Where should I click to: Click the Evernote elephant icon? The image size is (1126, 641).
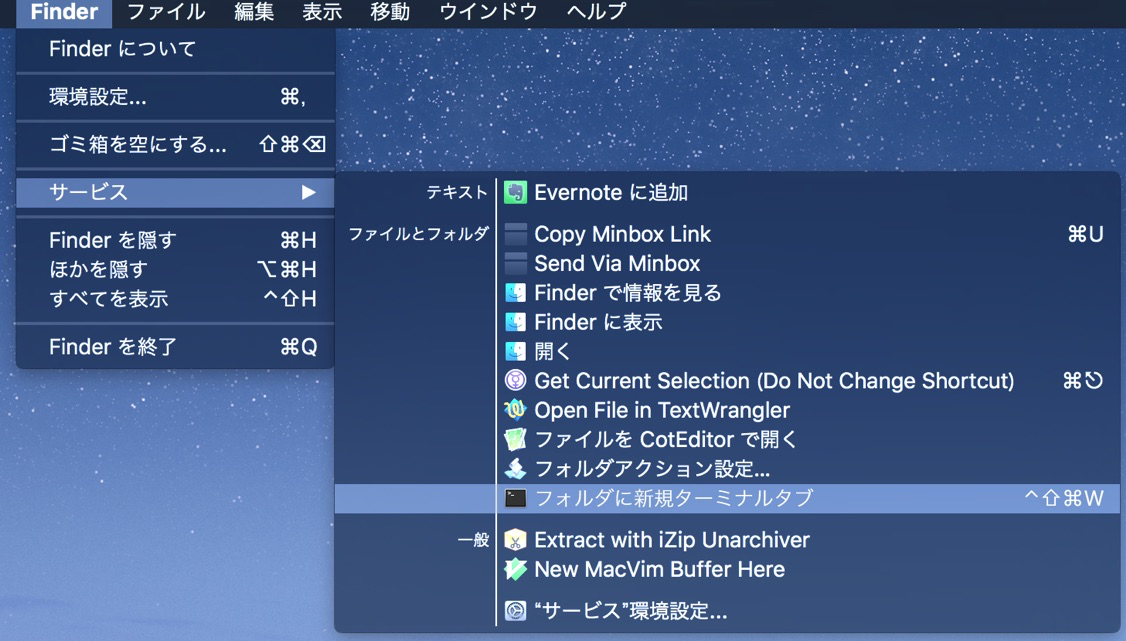[515, 192]
